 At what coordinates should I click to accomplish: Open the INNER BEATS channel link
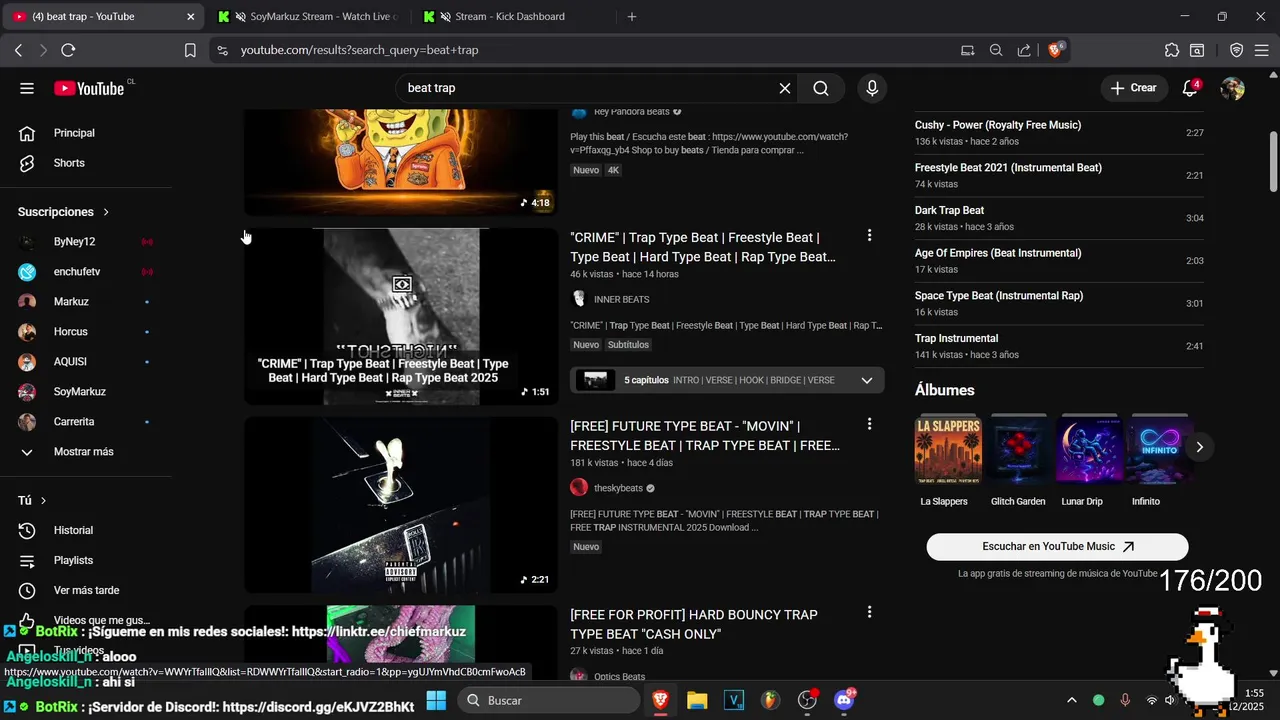[x=621, y=299]
